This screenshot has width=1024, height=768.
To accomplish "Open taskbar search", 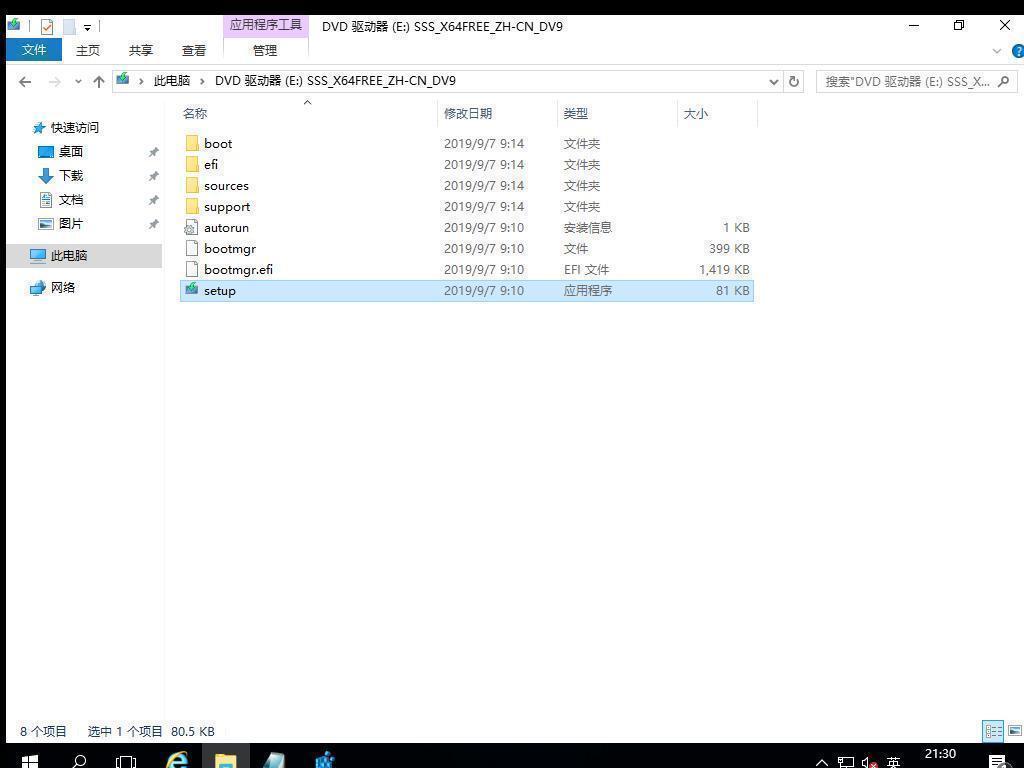I will click(79, 761).
